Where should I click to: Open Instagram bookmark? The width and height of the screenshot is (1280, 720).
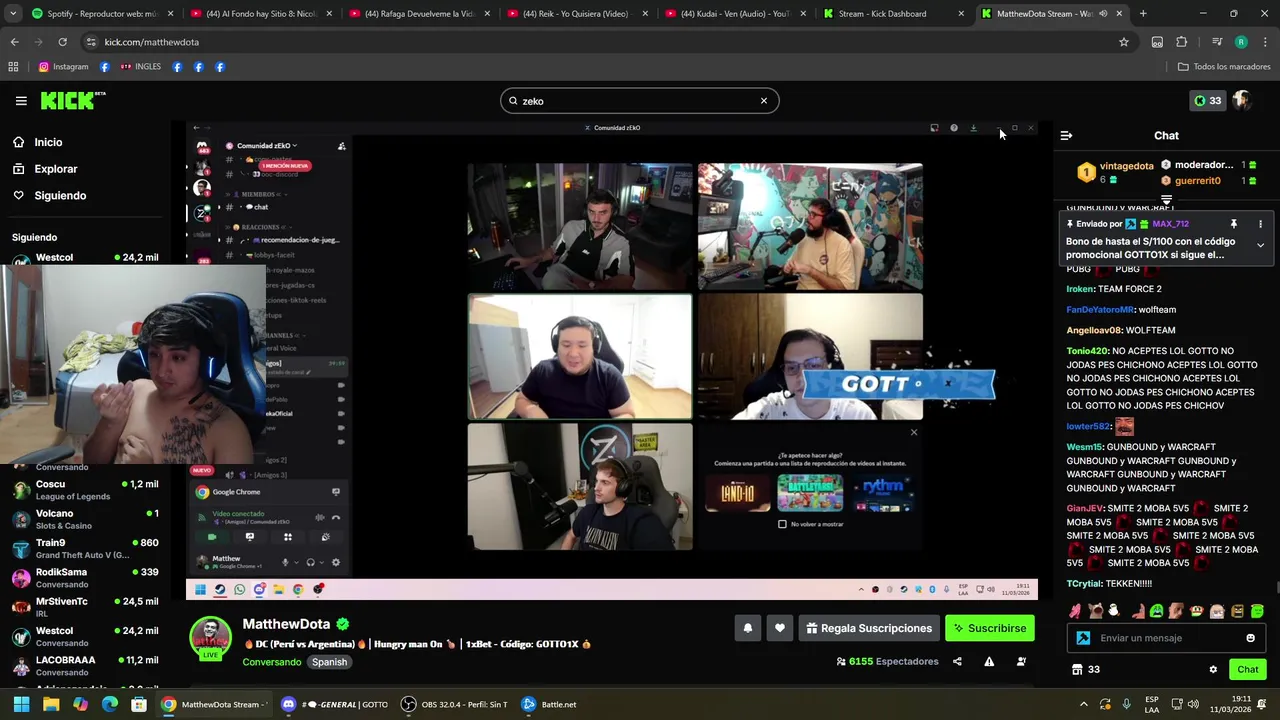pyautogui.click(x=63, y=67)
